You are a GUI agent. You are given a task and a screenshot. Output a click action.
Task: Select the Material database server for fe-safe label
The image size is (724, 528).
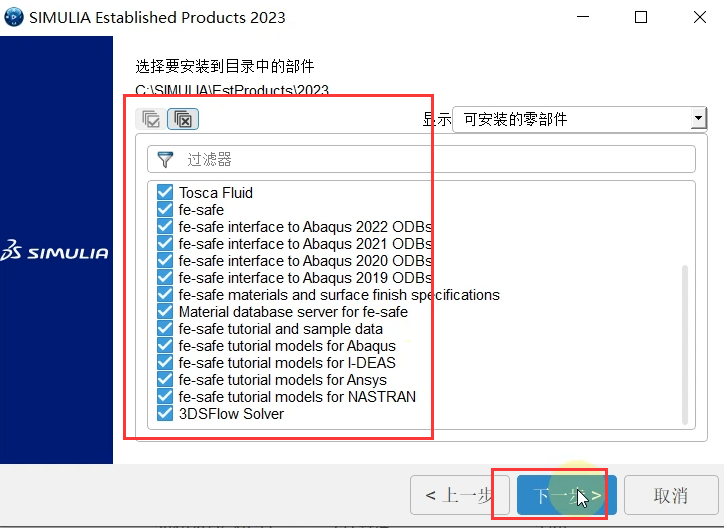(x=293, y=312)
